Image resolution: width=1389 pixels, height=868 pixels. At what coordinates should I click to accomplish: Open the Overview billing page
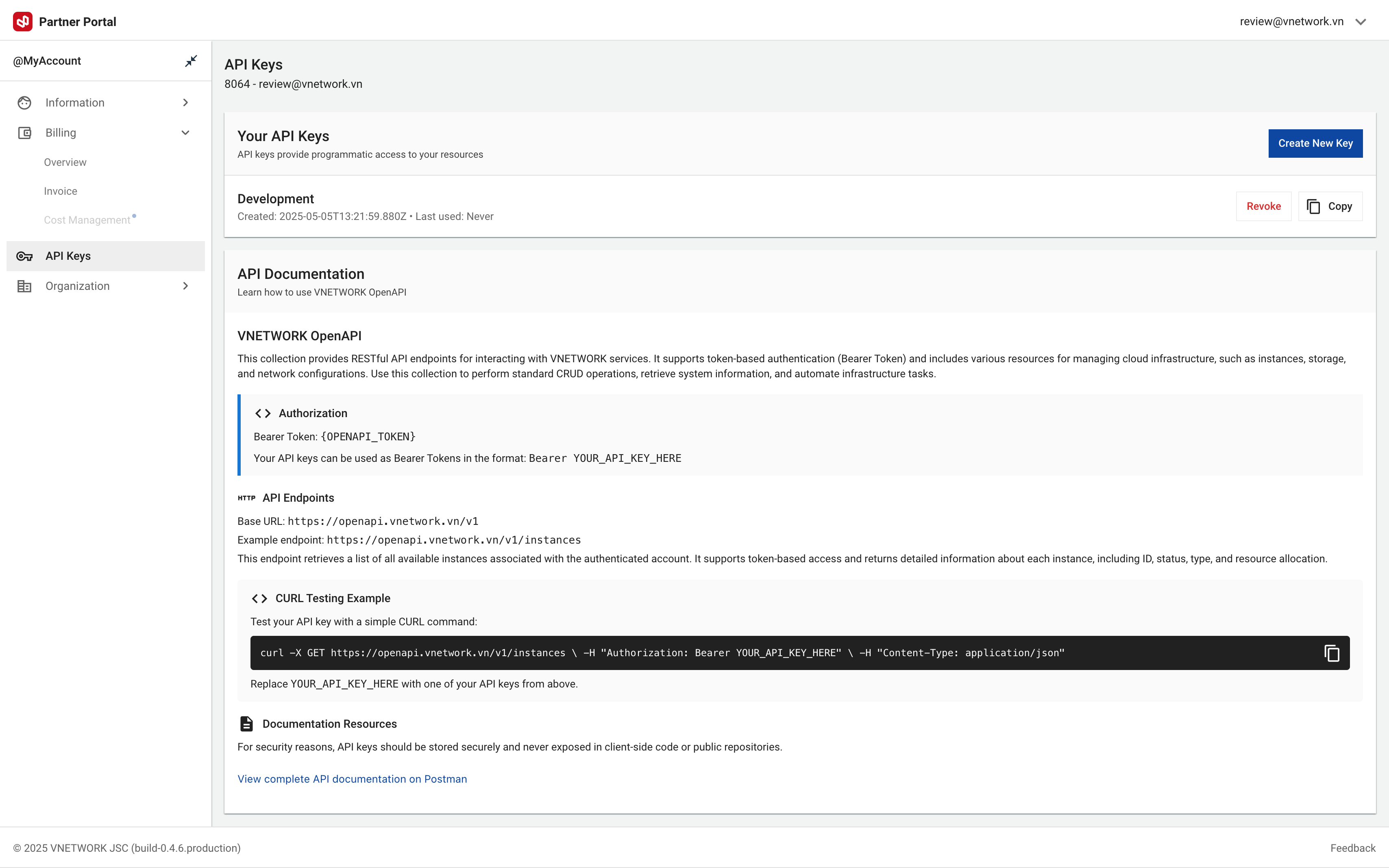click(x=65, y=163)
